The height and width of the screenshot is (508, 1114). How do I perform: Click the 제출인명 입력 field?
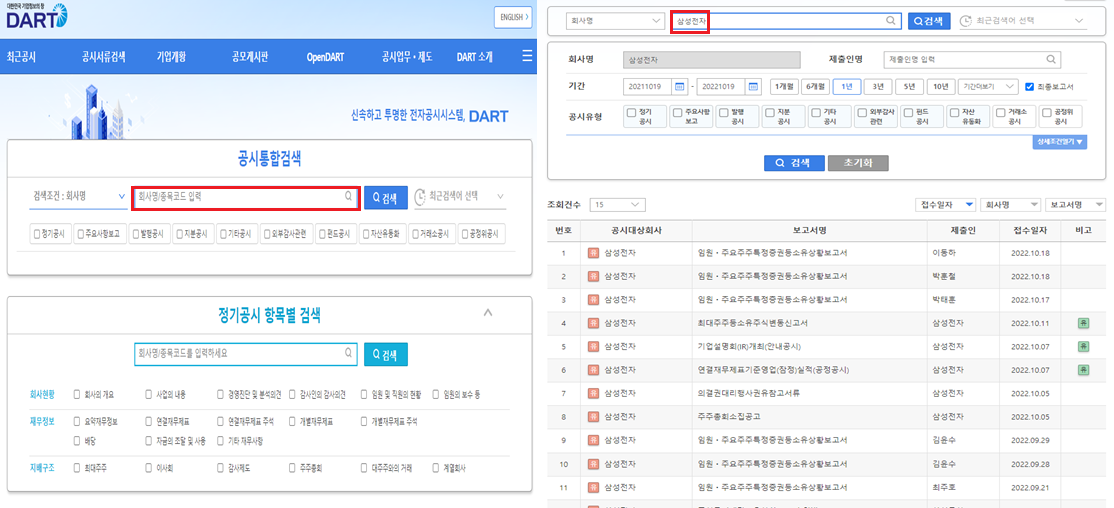point(973,59)
